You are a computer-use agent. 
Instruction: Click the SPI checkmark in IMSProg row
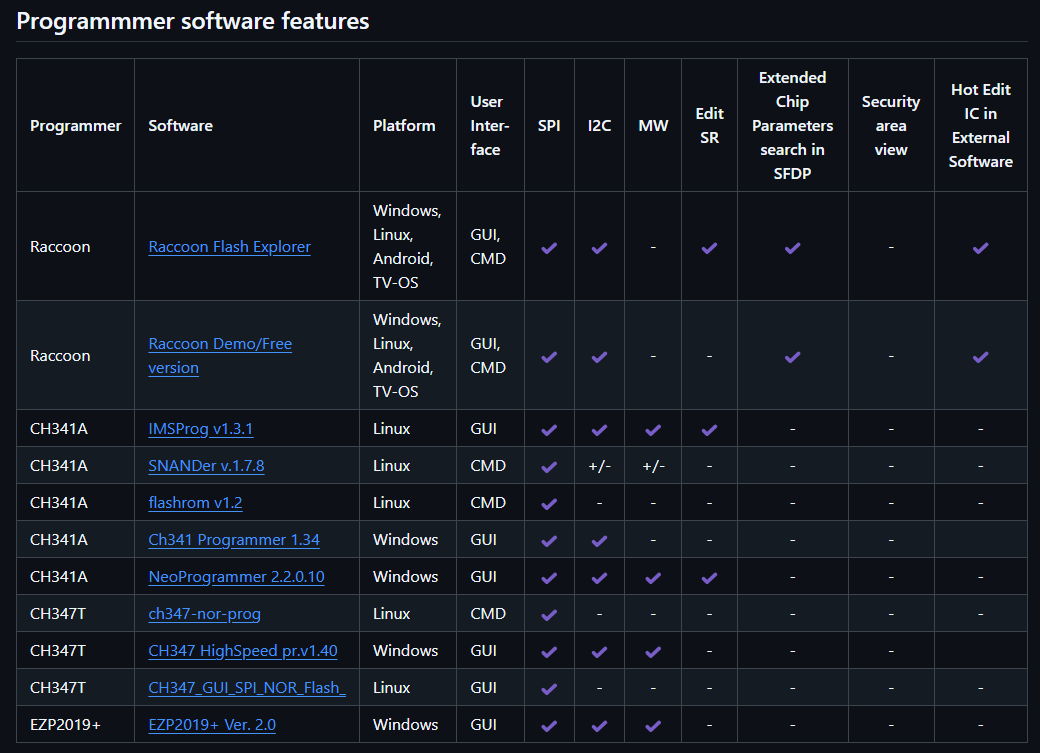point(549,430)
